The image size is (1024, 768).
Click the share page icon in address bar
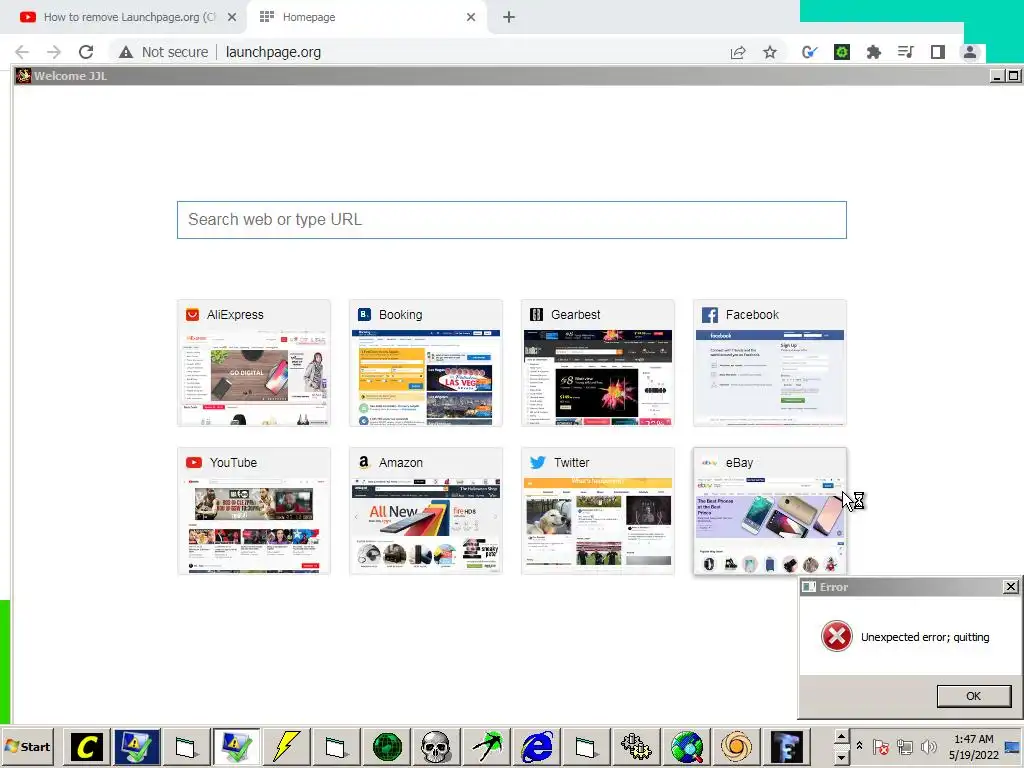pyautogui.click(x=738, y=52)
